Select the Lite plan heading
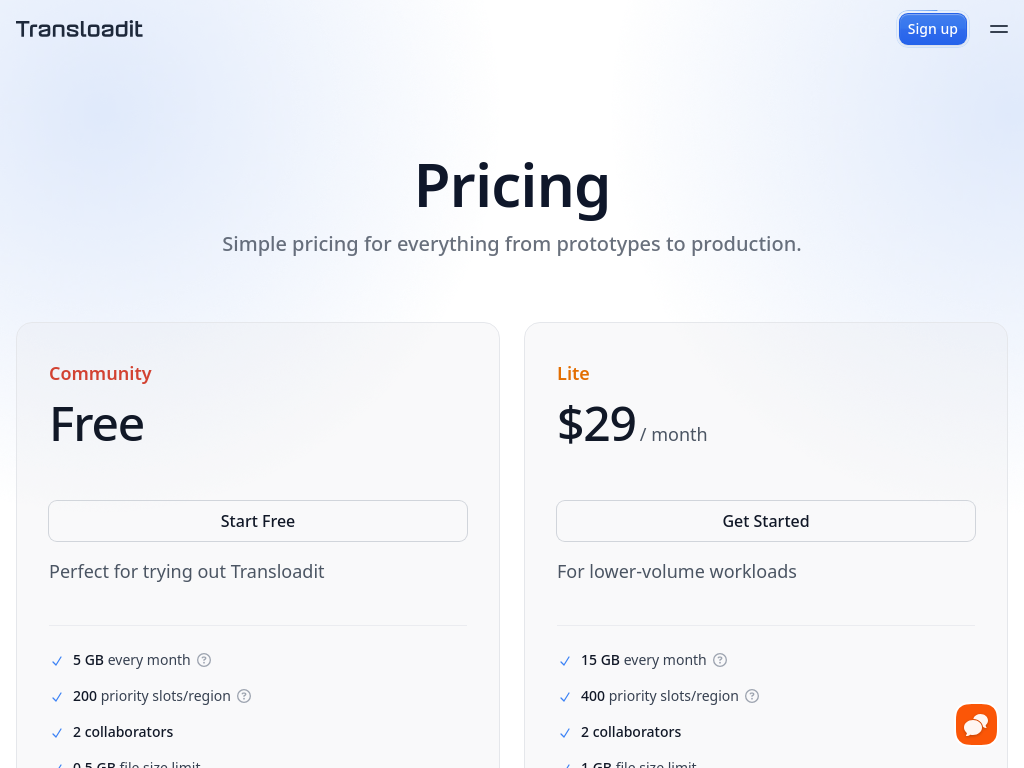The height and width of the screenshot is (768, 1024). (573, 374)
